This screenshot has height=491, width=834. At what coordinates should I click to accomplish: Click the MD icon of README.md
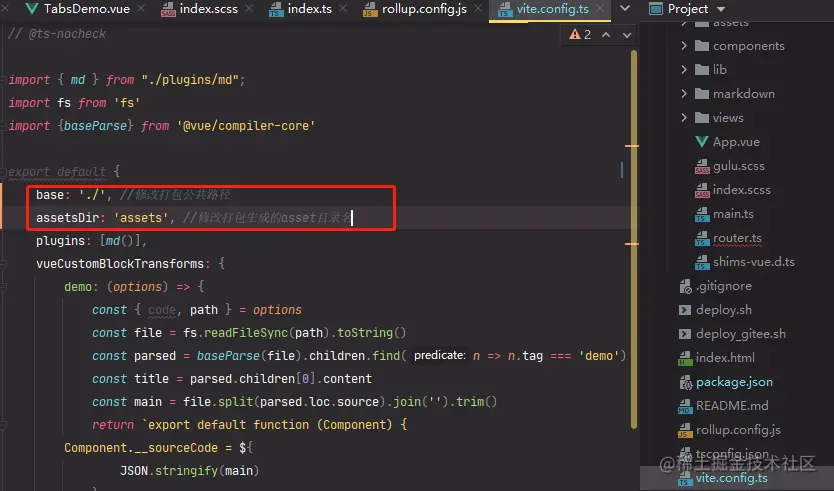(685, 406)
